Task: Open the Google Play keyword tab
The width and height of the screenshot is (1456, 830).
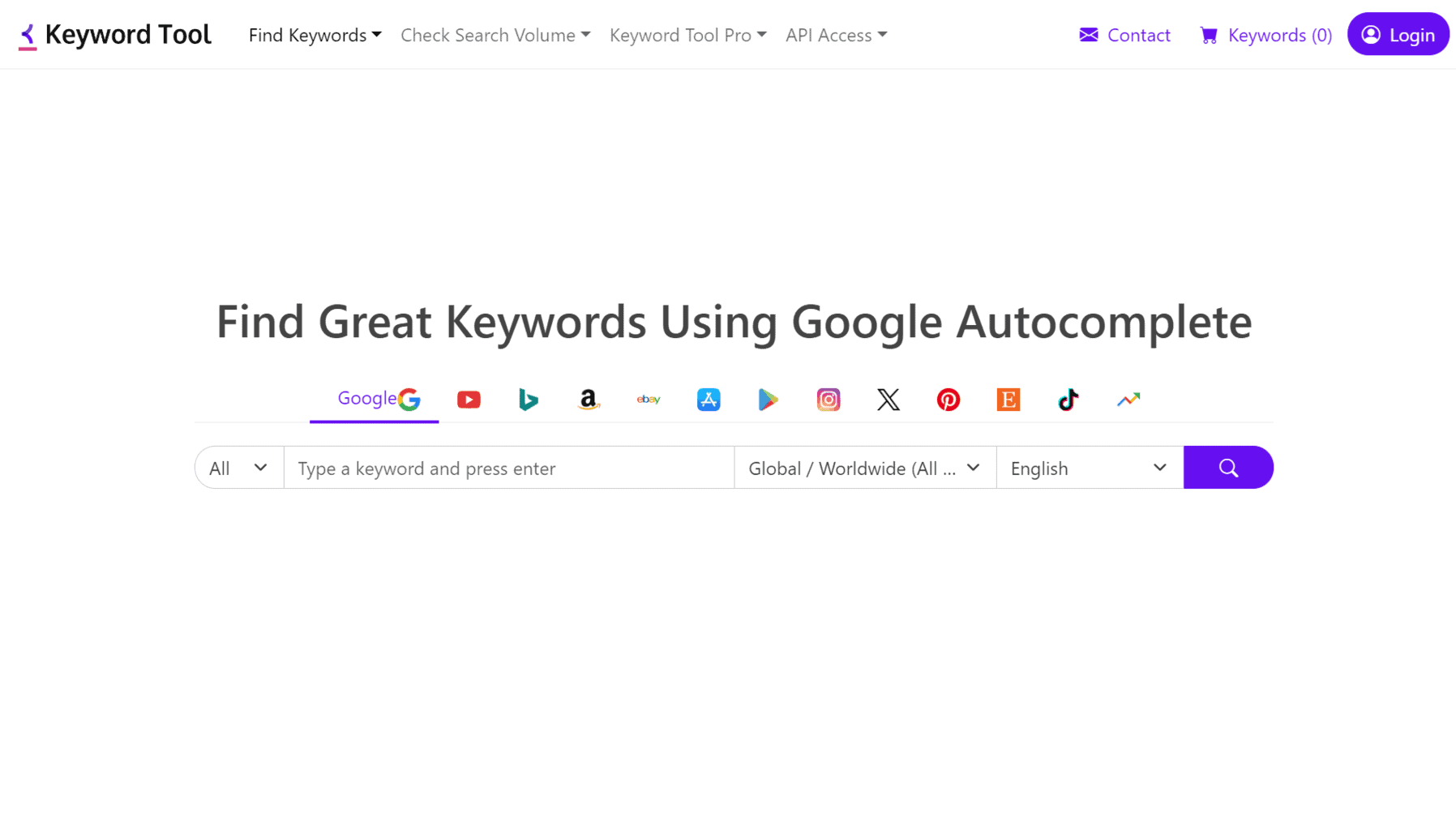Action: [x=769, y=399]
